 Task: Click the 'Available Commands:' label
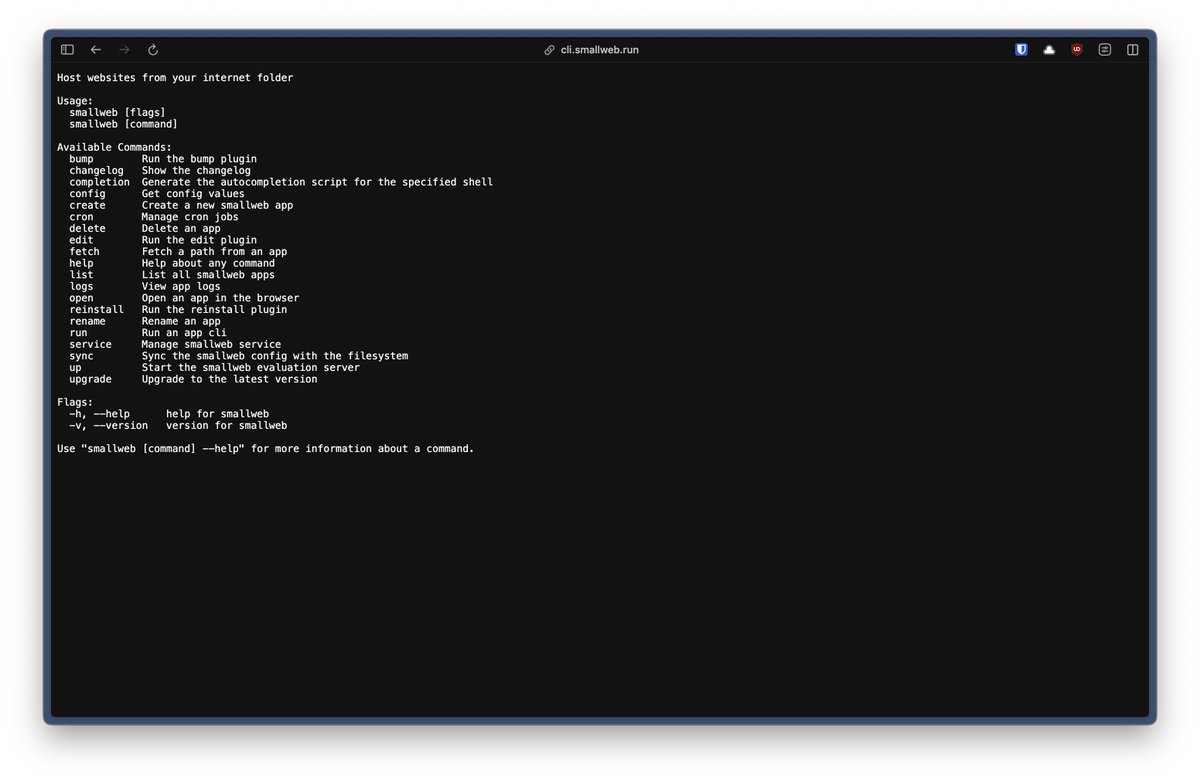[x=114, y=147]
